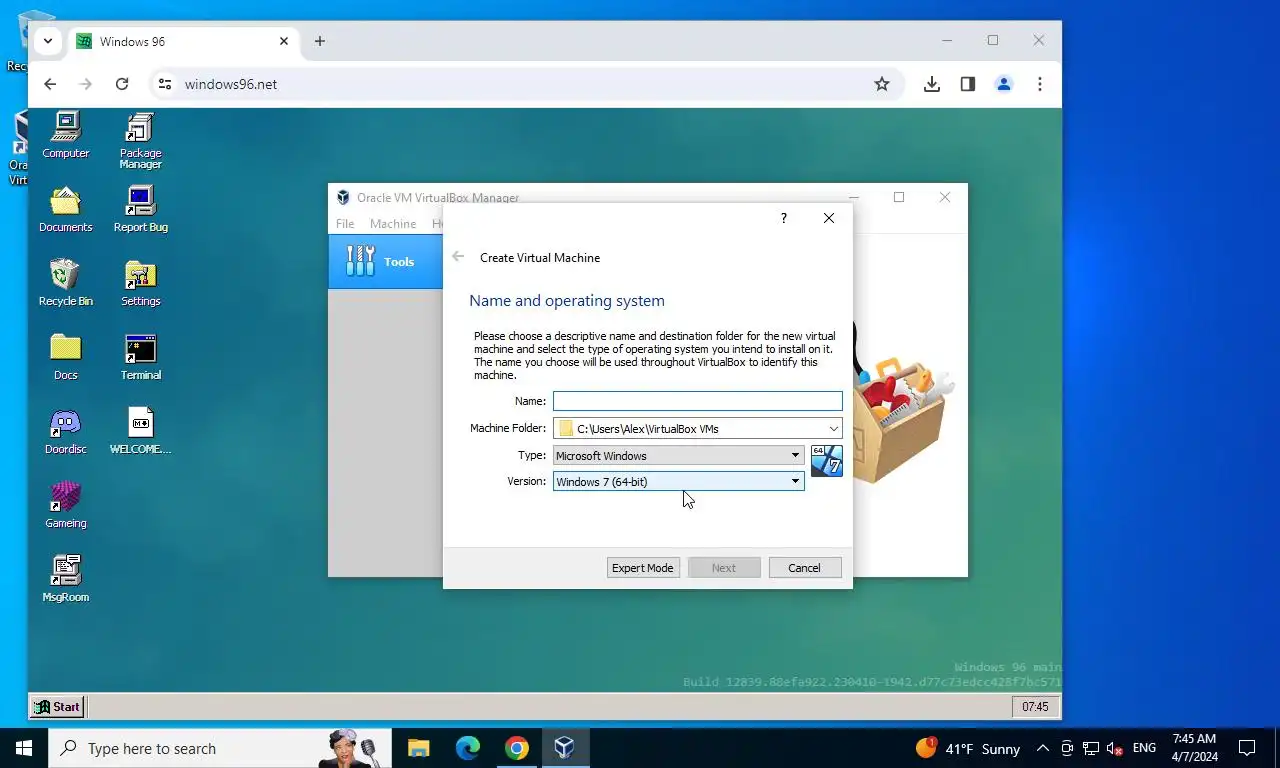Click the help question mark in the dialog
Image resolution: width=1280 pixels, height=768 pixels.
click(783, 218)
